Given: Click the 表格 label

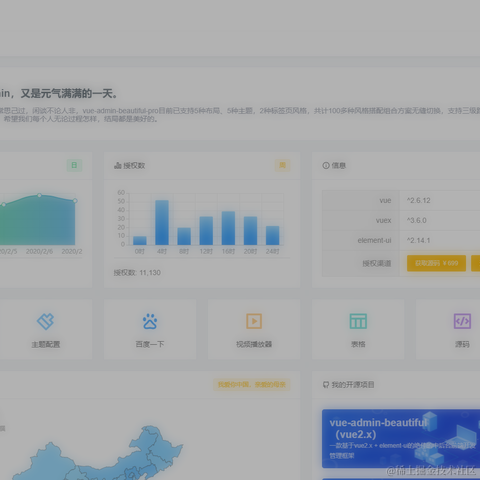Looking at the screenshot, I should [358, 344].
